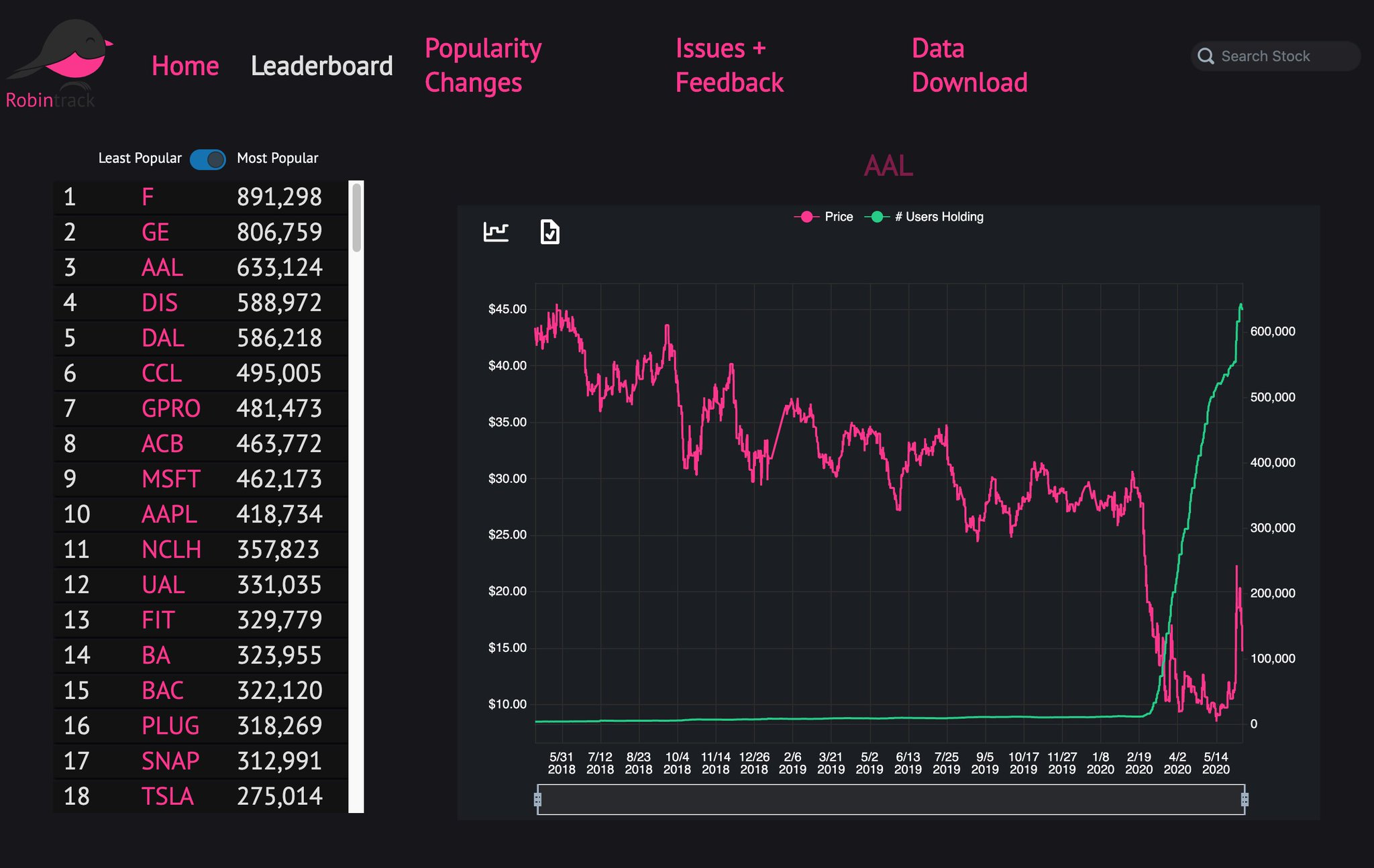This screenshot has height=868, width=1374.
Task: Click holder count 463,772
Action: point(279,443)
